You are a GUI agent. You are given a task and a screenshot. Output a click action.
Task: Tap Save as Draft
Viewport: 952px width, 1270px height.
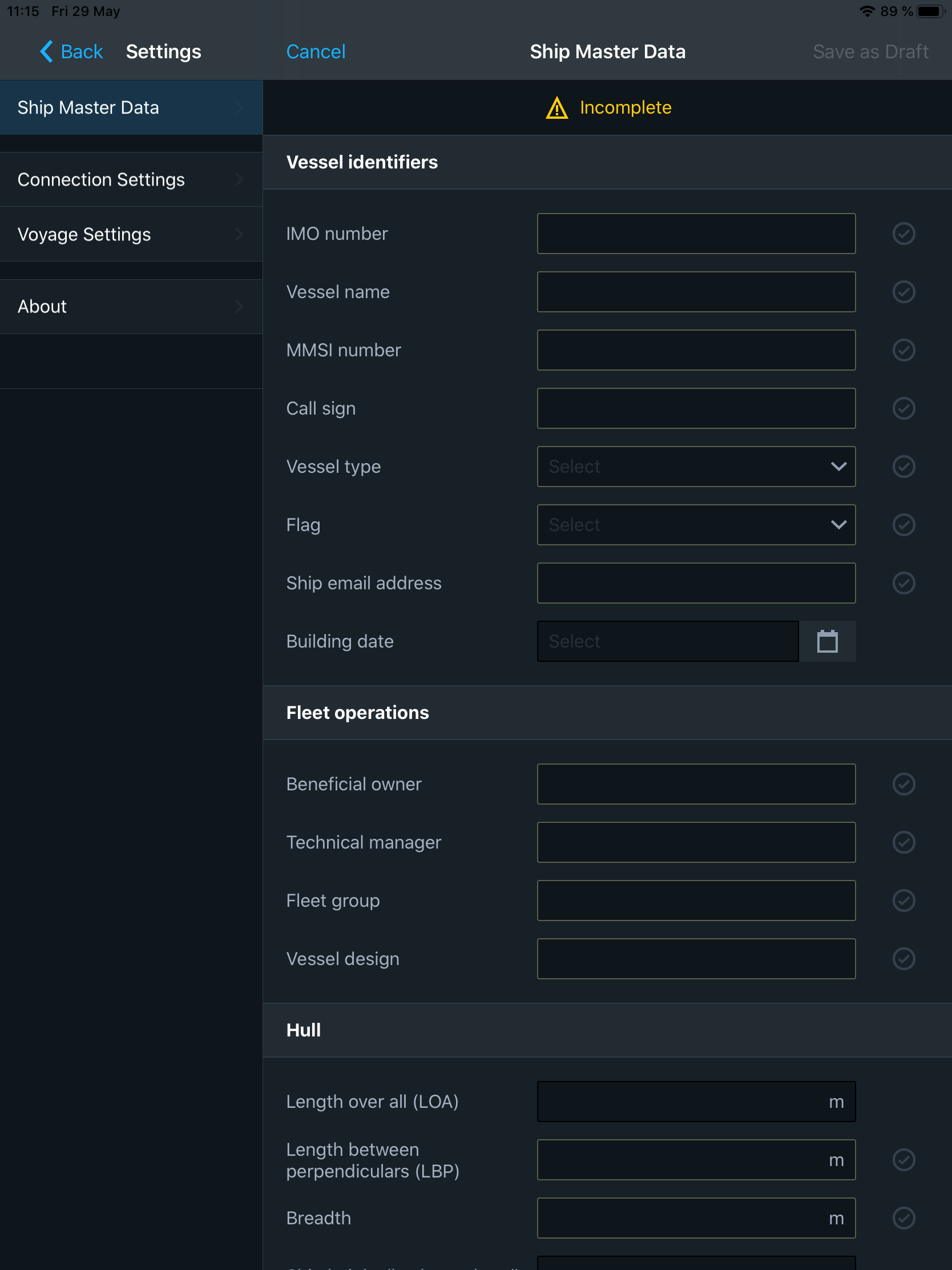point(870,51)
